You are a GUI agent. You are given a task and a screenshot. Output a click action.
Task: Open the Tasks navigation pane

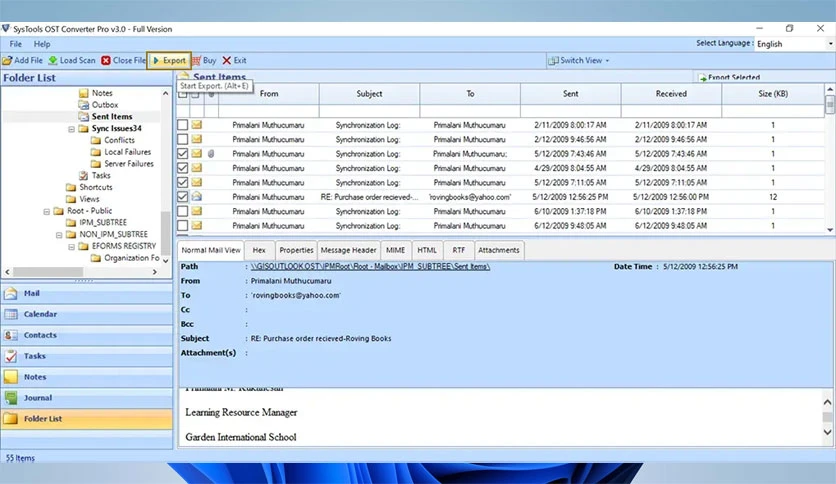click(x=87, y=356)
